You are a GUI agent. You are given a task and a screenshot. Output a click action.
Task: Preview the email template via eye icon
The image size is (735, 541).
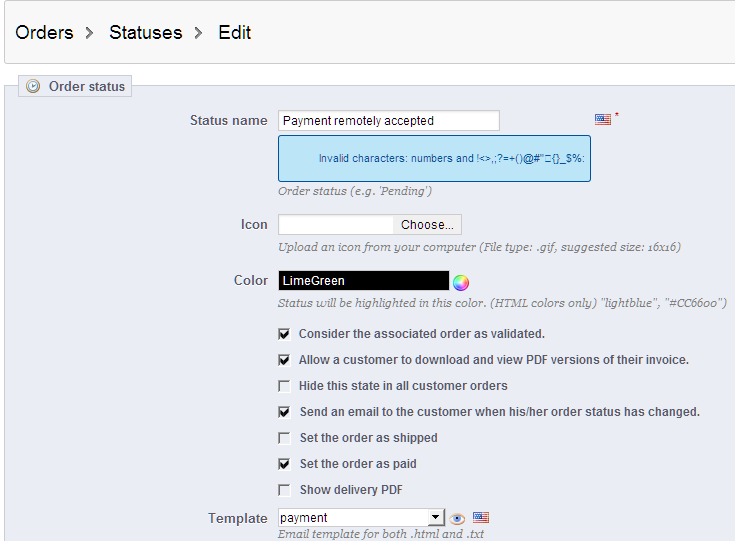(x=457, y=518)
